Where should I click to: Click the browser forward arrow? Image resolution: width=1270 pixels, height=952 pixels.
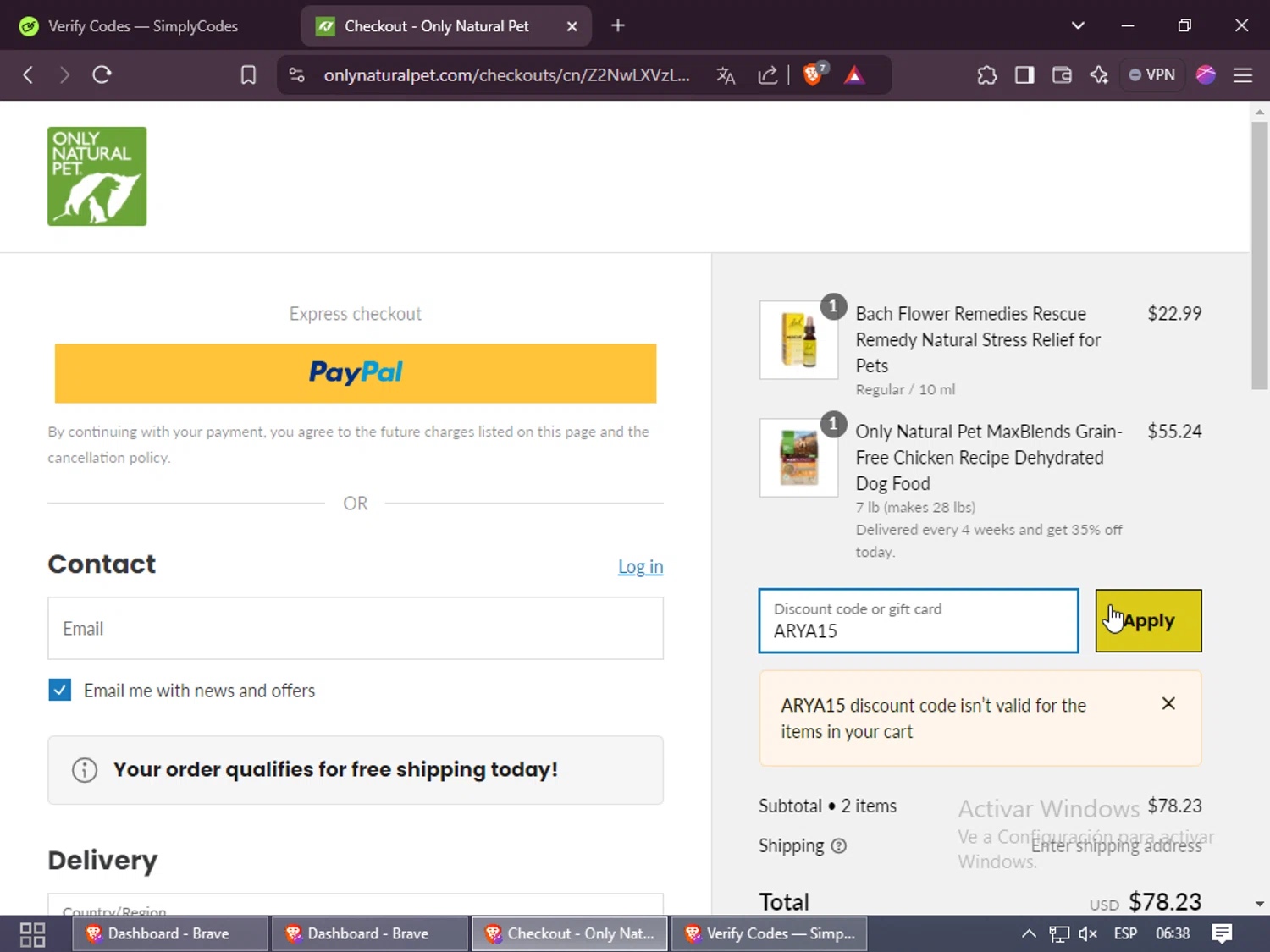tap(64, 75)
